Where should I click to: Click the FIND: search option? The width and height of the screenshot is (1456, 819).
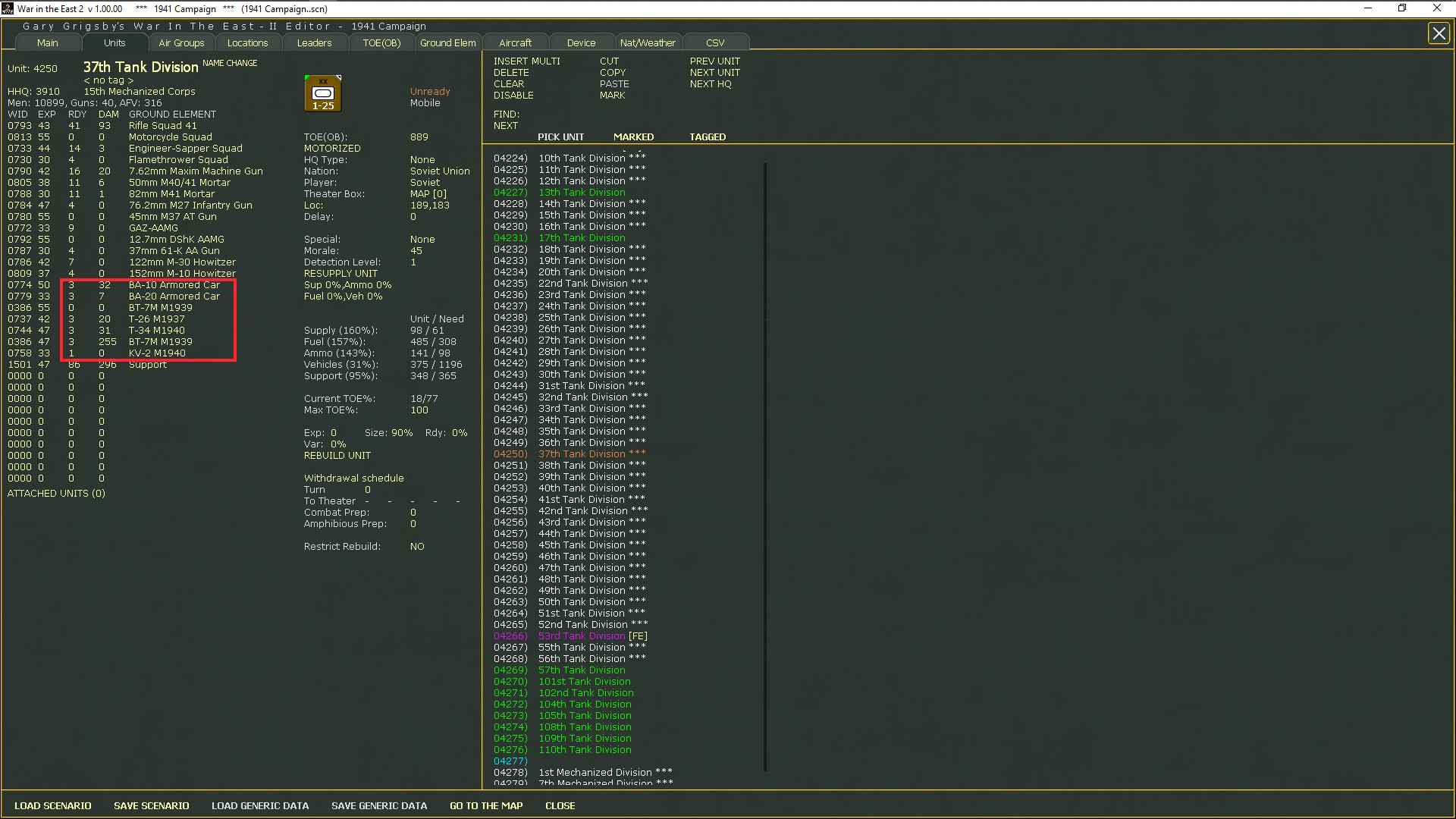pyautogui.click(x=507, y=115)
